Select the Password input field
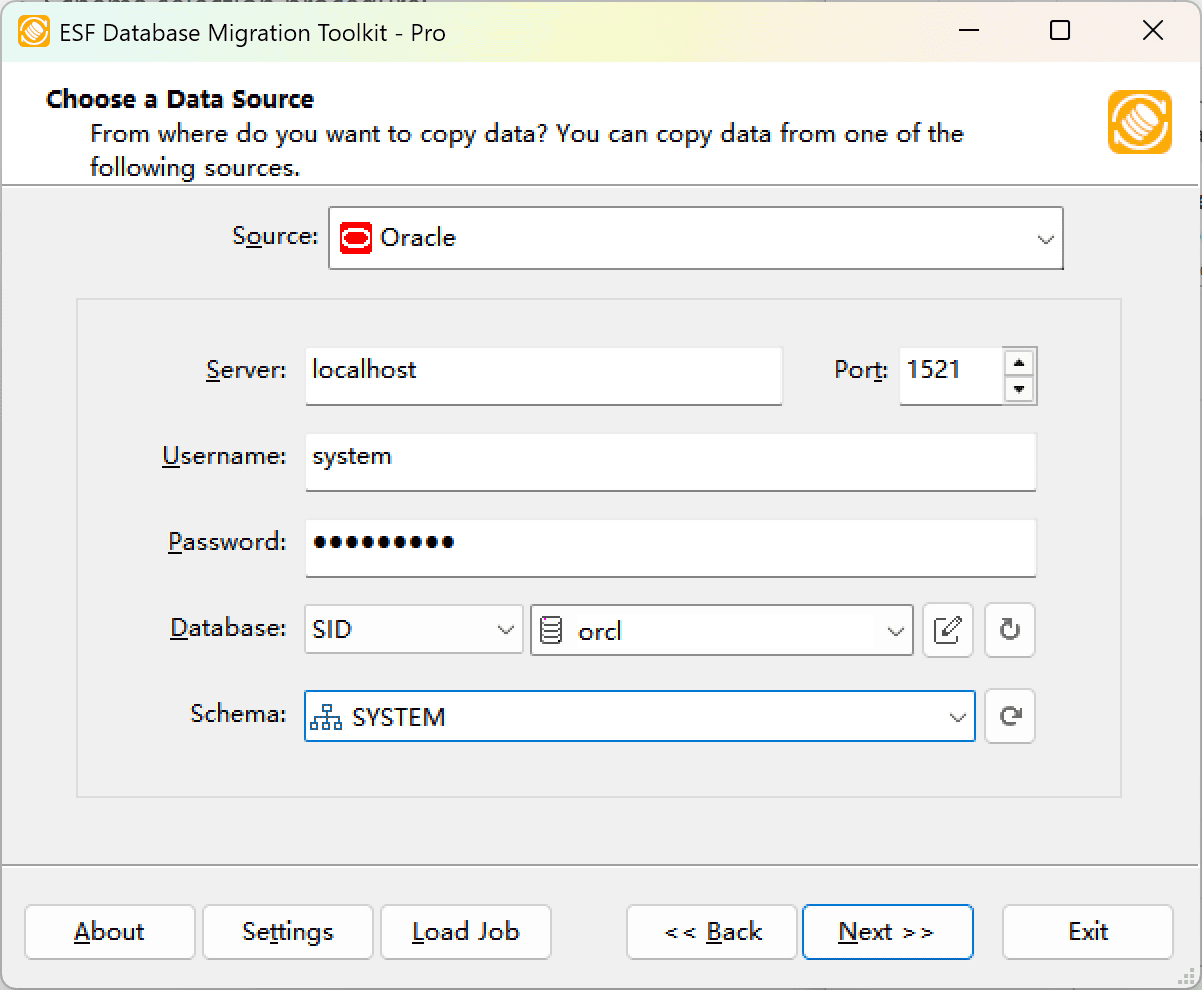Viewport: 1202px width, 990px height. 670,548
